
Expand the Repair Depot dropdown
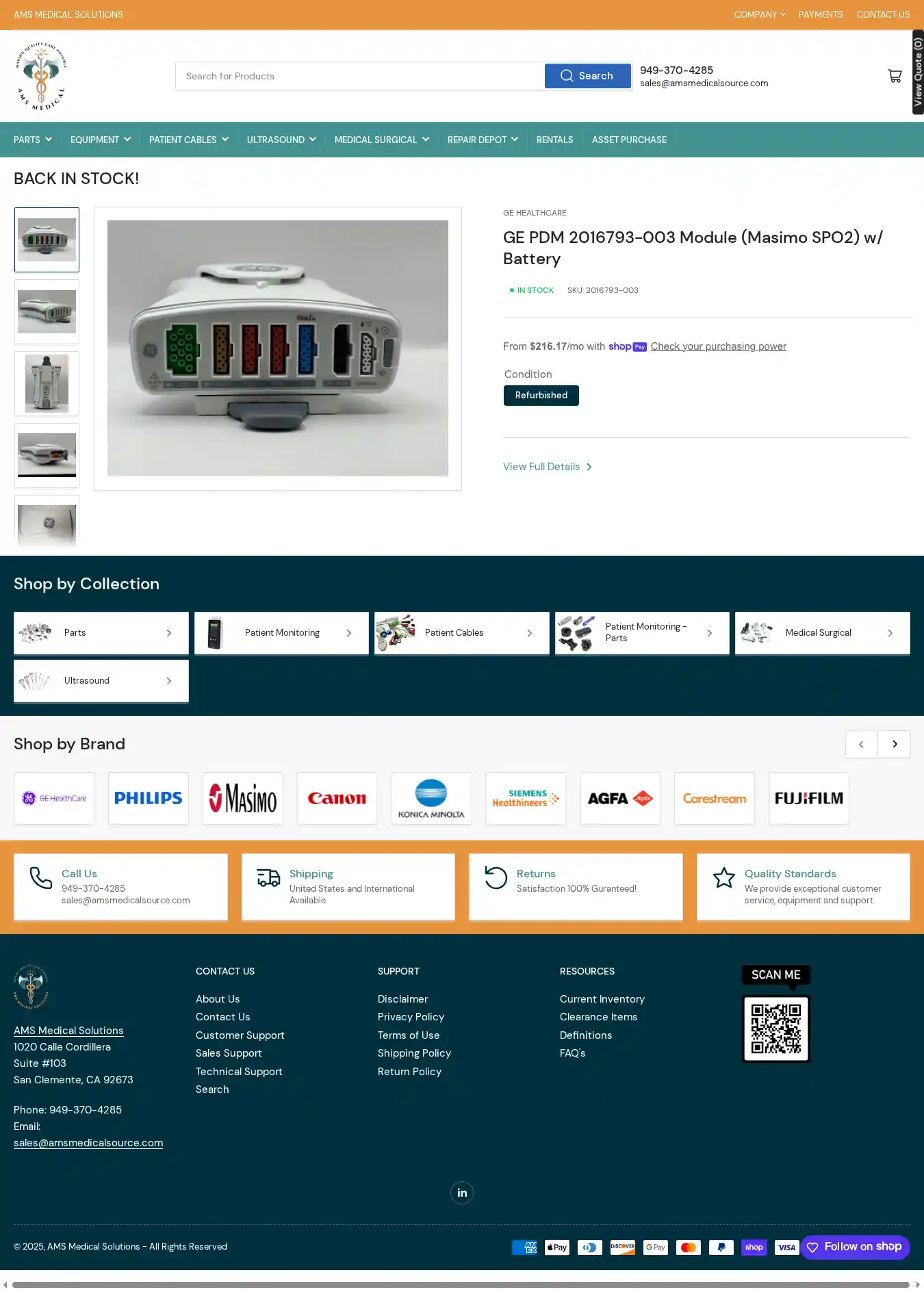point(483,140)
